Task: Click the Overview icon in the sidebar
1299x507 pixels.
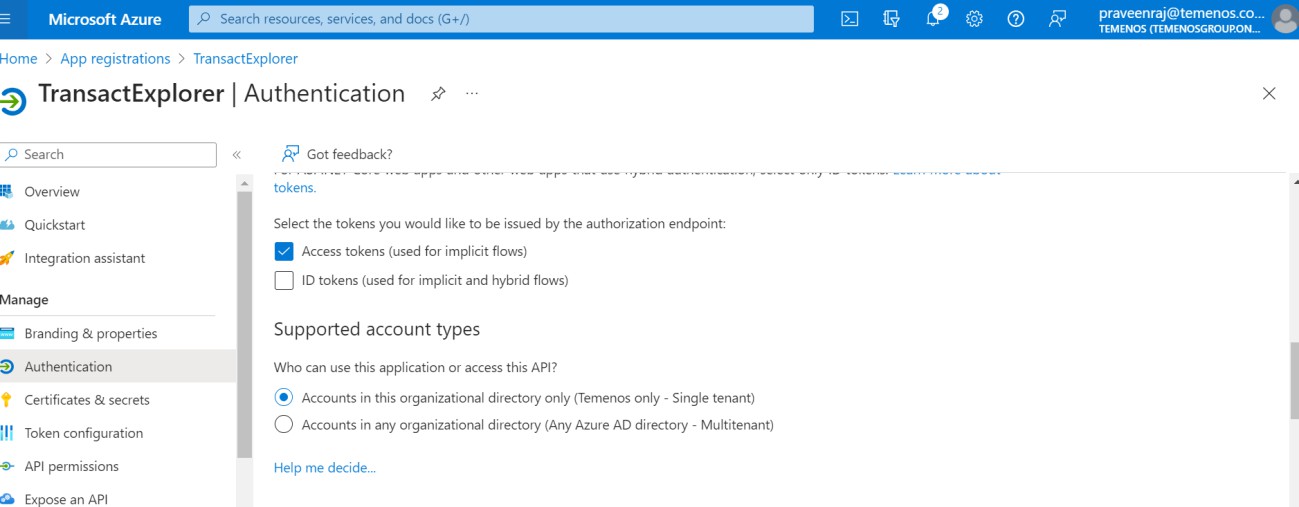Action: point(6,191)
